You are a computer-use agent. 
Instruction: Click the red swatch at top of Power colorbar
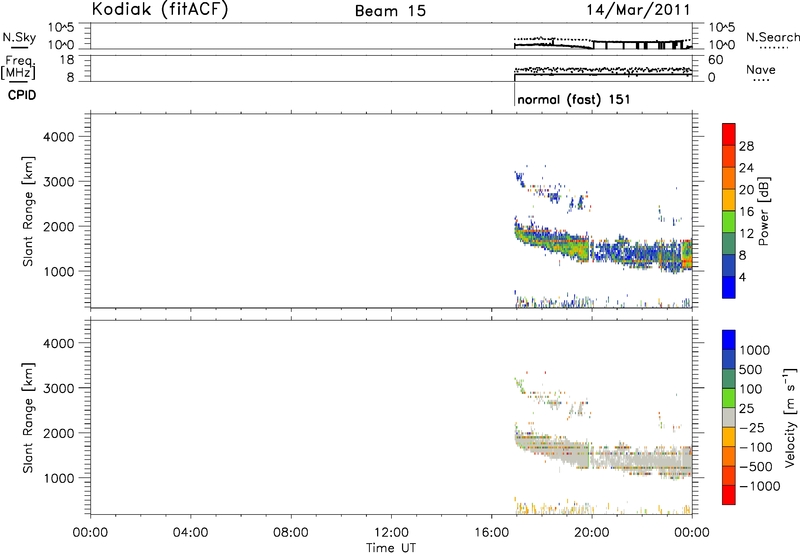tap(729, 134)
